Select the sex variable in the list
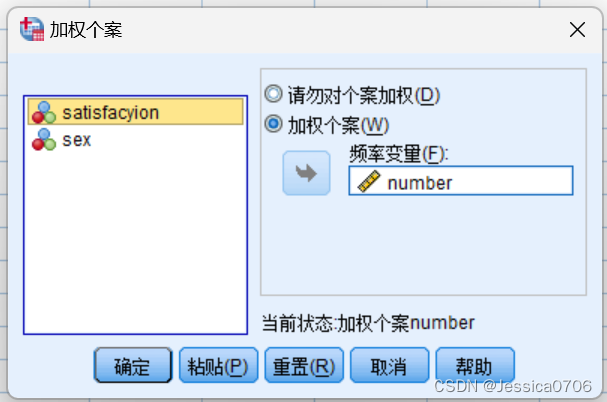This screenshot has width=607, height=402. click(135, 139)
